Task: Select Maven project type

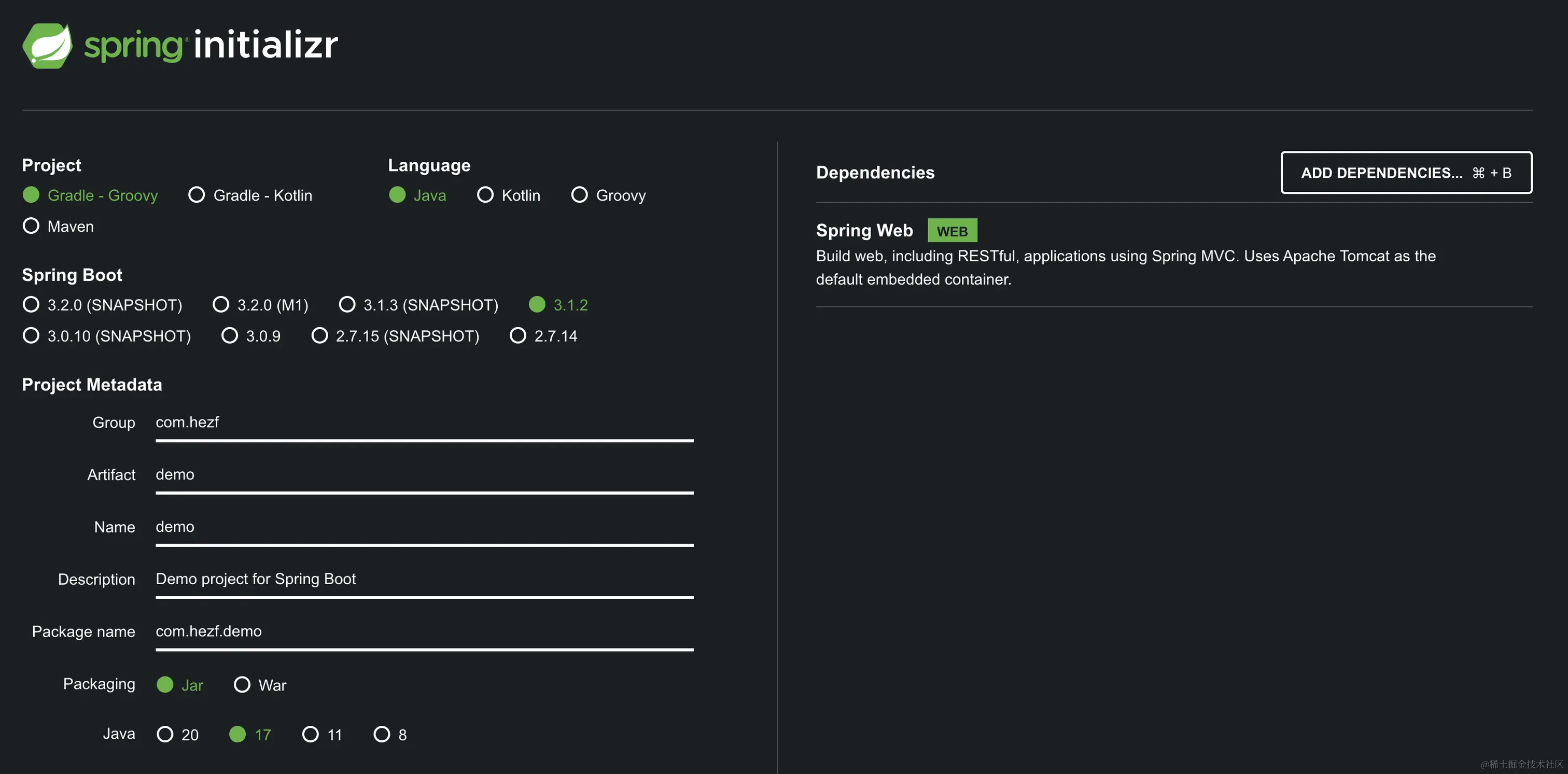Action: coord(31,227)
